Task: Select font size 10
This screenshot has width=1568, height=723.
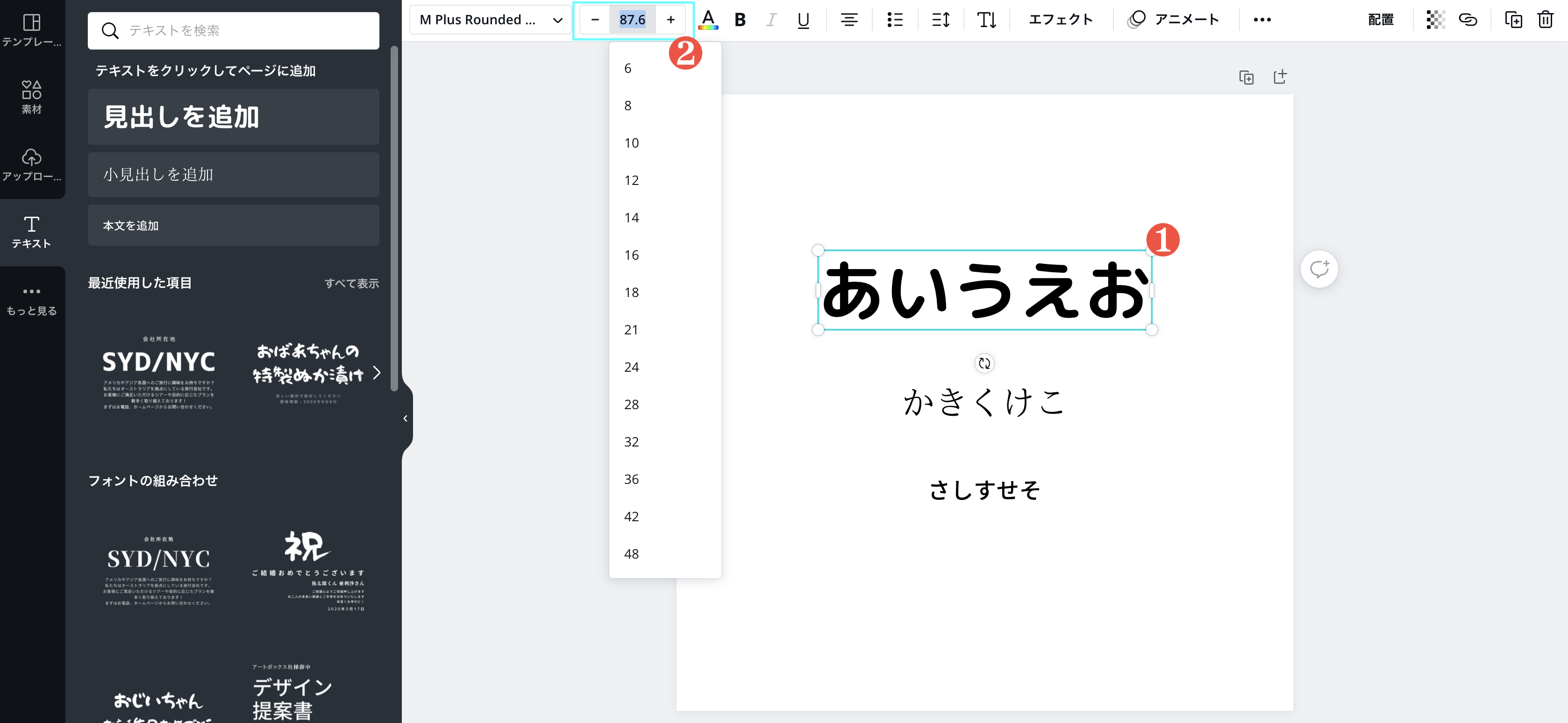Action: coord(665,143)
